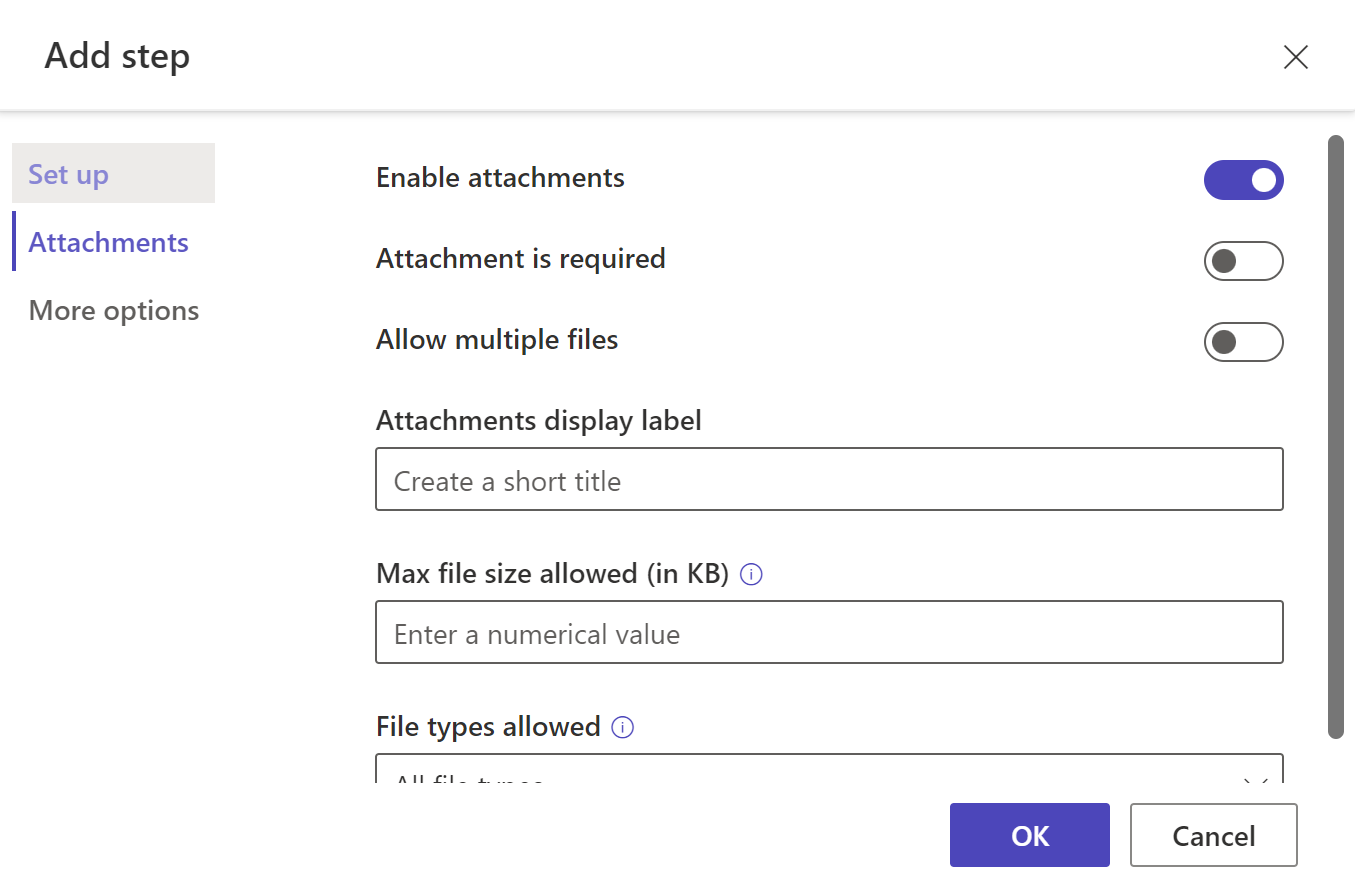
Task: Close the Add step dialog
Action: click(1295, 57)
